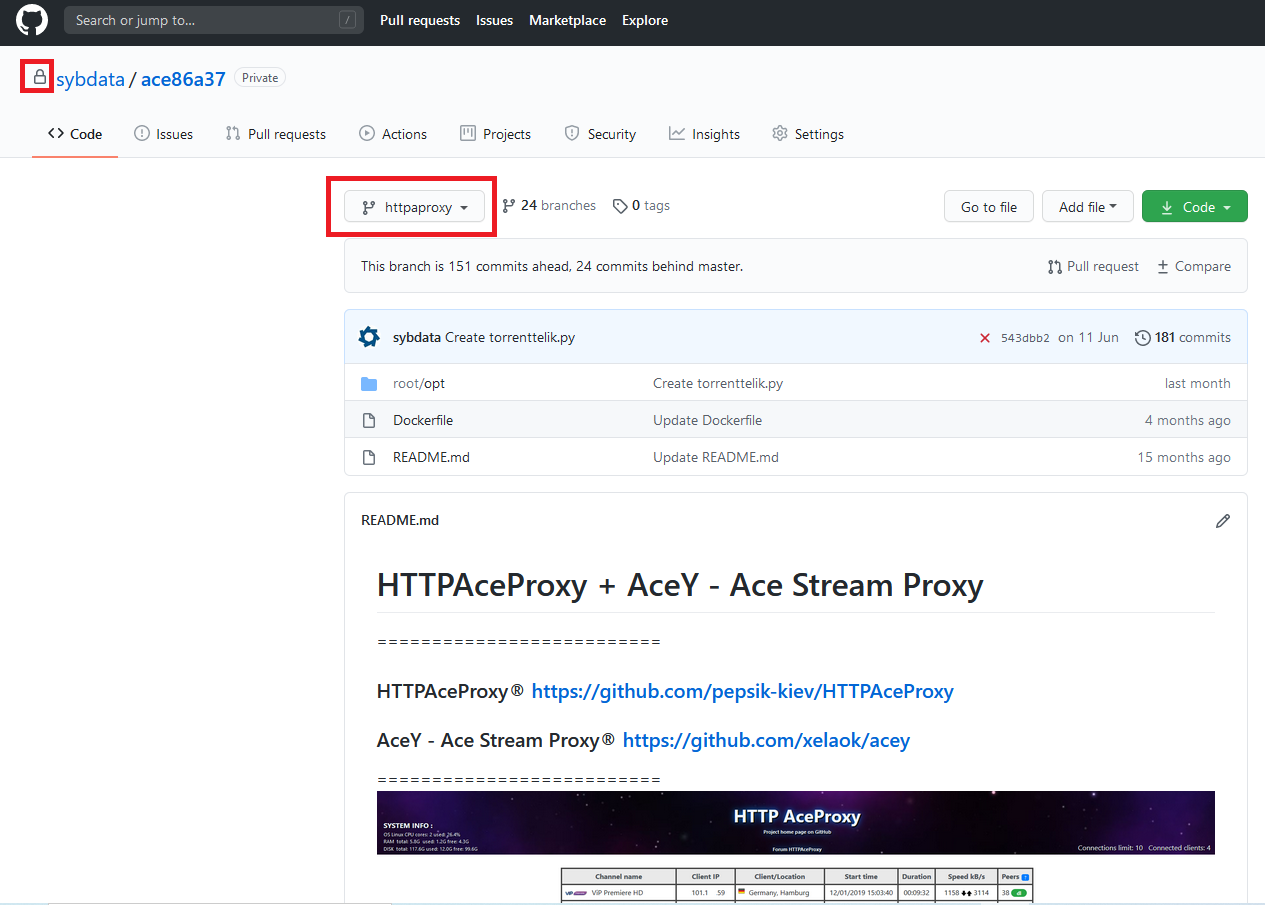The width and height of the screenshot is (1265, 905).
Task: Open the Security tab
Action: pyautogui.click(x=600, y=134)
